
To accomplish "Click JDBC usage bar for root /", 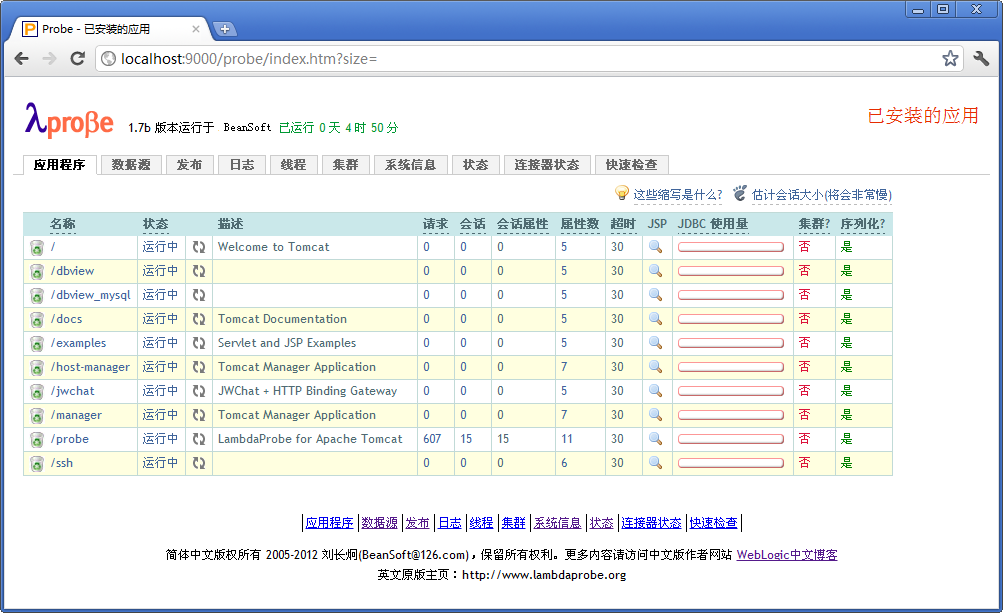I will coord(731,247).
